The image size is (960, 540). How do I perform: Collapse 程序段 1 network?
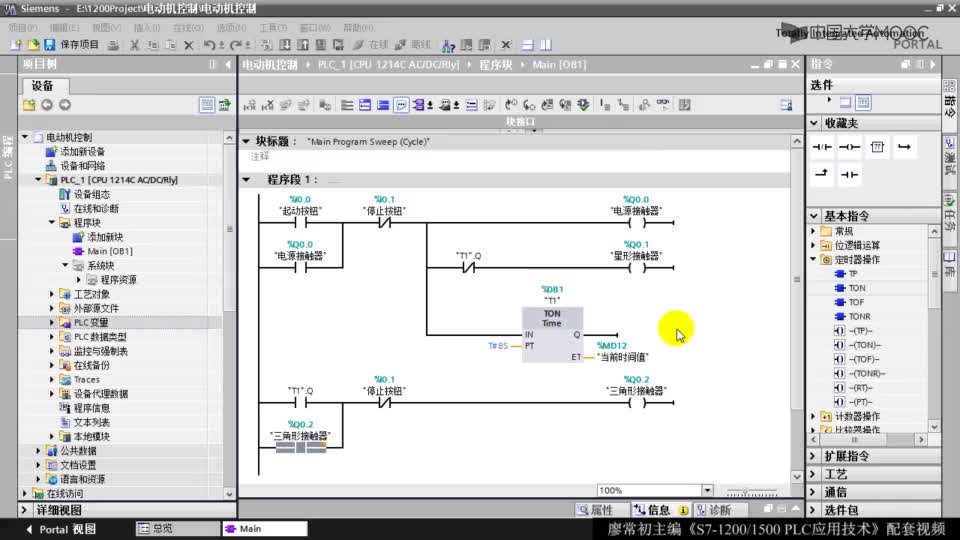coord(246,179)
